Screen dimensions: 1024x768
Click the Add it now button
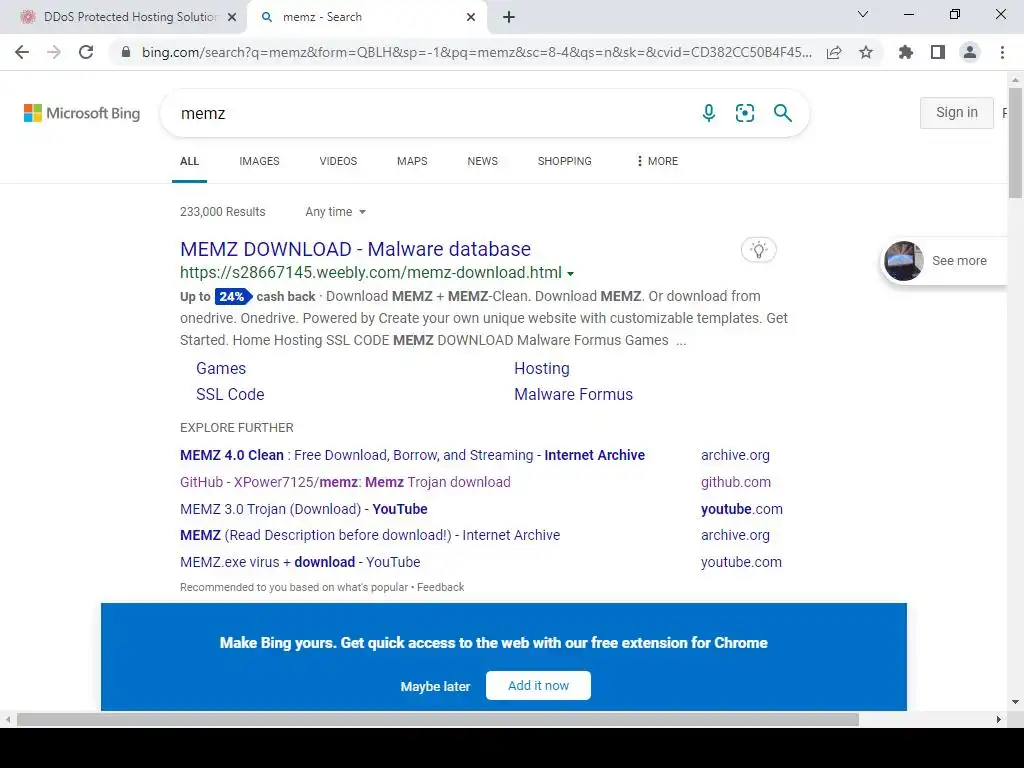coord(538,686)
